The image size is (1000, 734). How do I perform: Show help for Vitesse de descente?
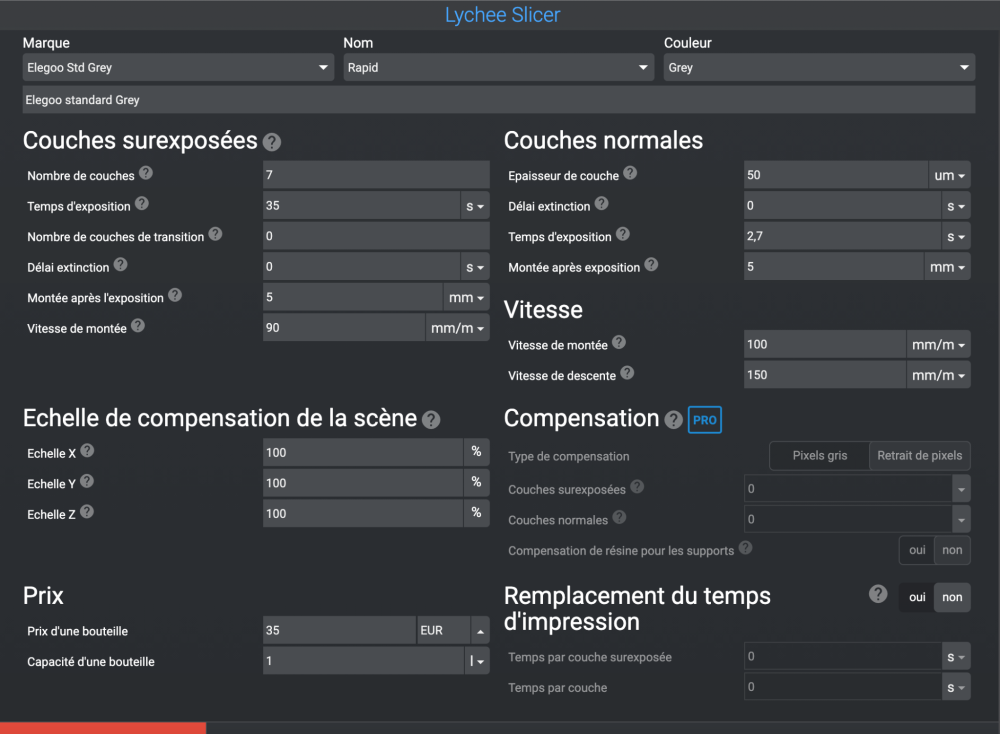pos(627,372)
